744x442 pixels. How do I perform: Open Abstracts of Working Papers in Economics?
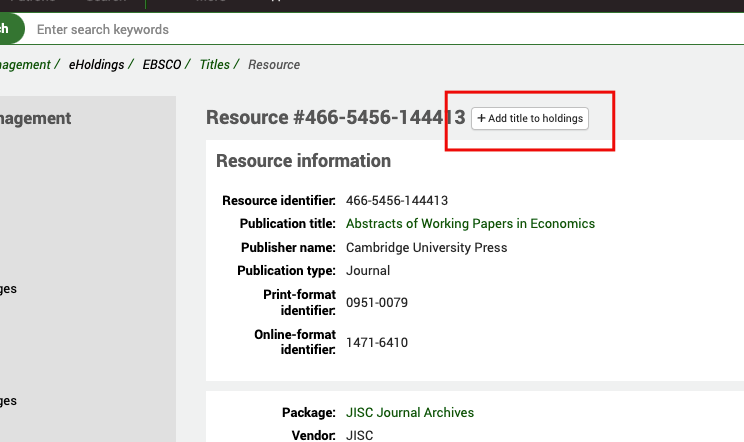[x=470, y=224]
